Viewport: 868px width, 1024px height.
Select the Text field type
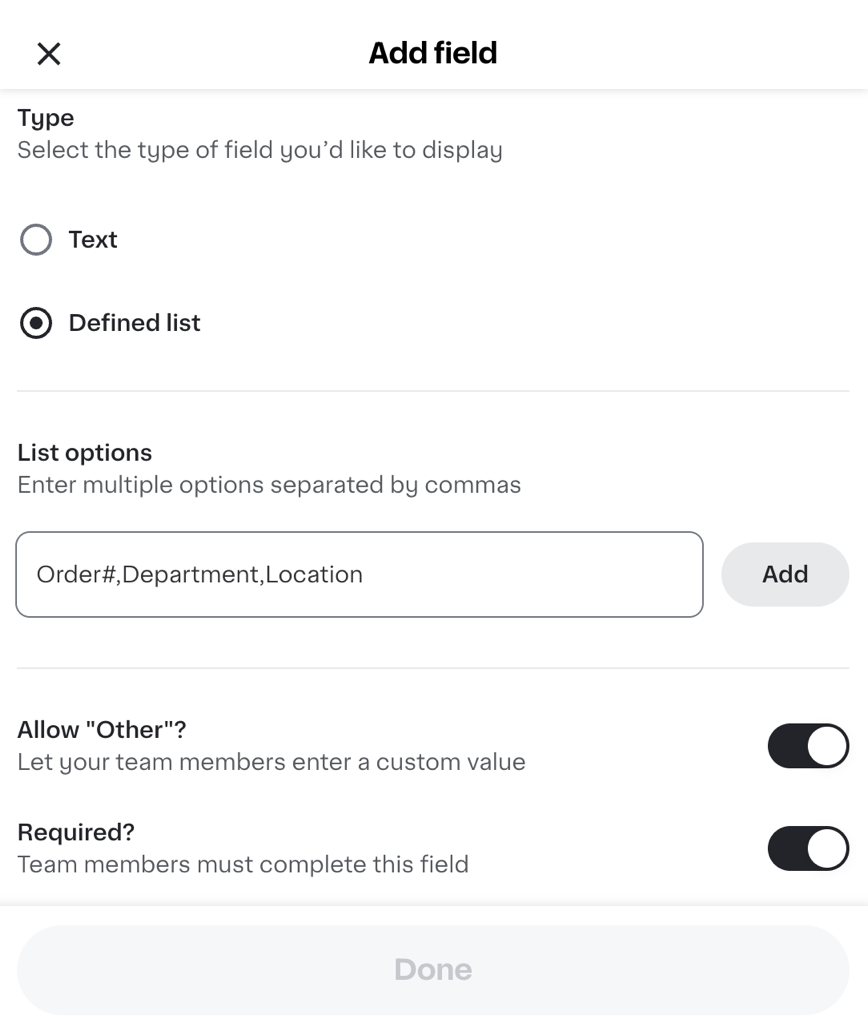(x=36, y=240)
